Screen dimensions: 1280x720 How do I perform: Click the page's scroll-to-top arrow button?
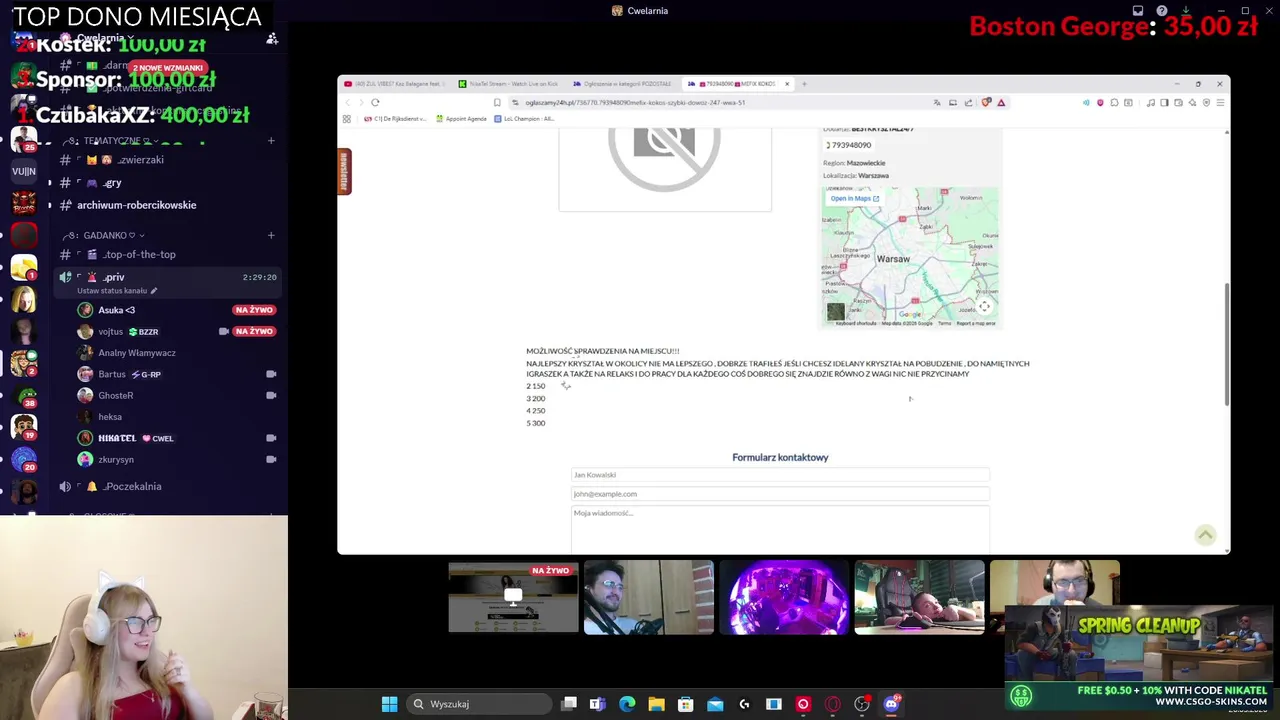(1205, 535)
